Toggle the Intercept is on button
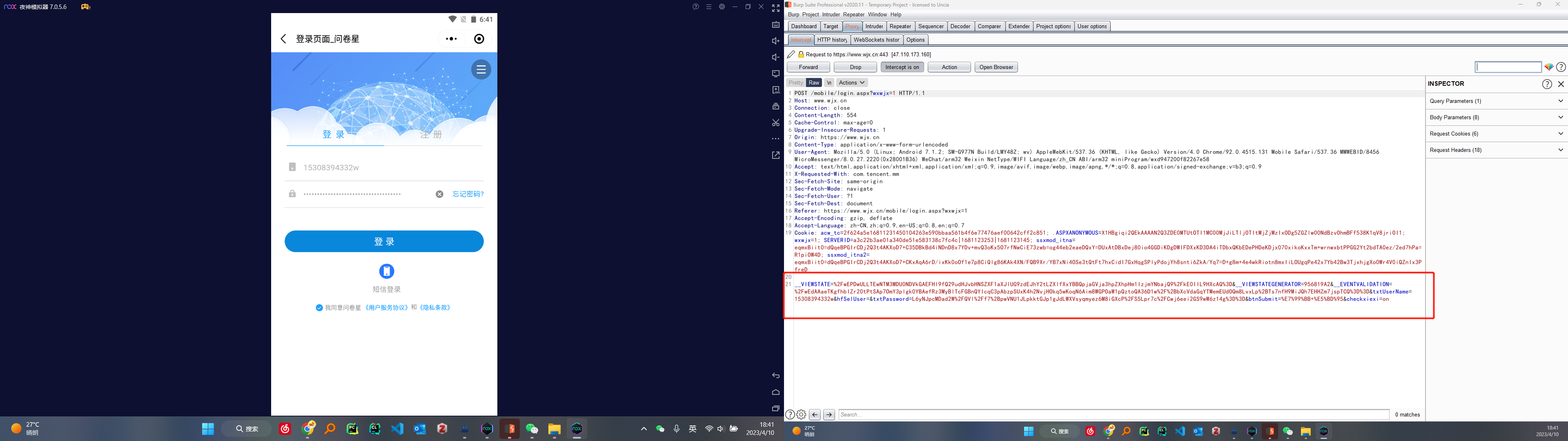The width and height of the screenshot is (1568, 441). click(x=902, y=67)
